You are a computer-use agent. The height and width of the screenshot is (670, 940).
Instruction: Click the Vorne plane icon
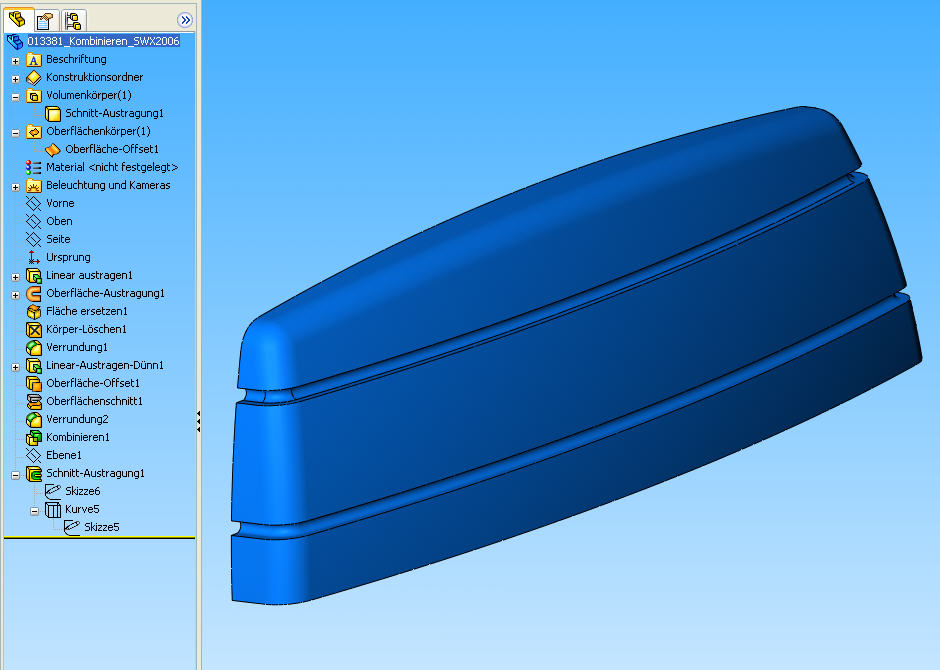pyautogui.click(x=34, y=203)
